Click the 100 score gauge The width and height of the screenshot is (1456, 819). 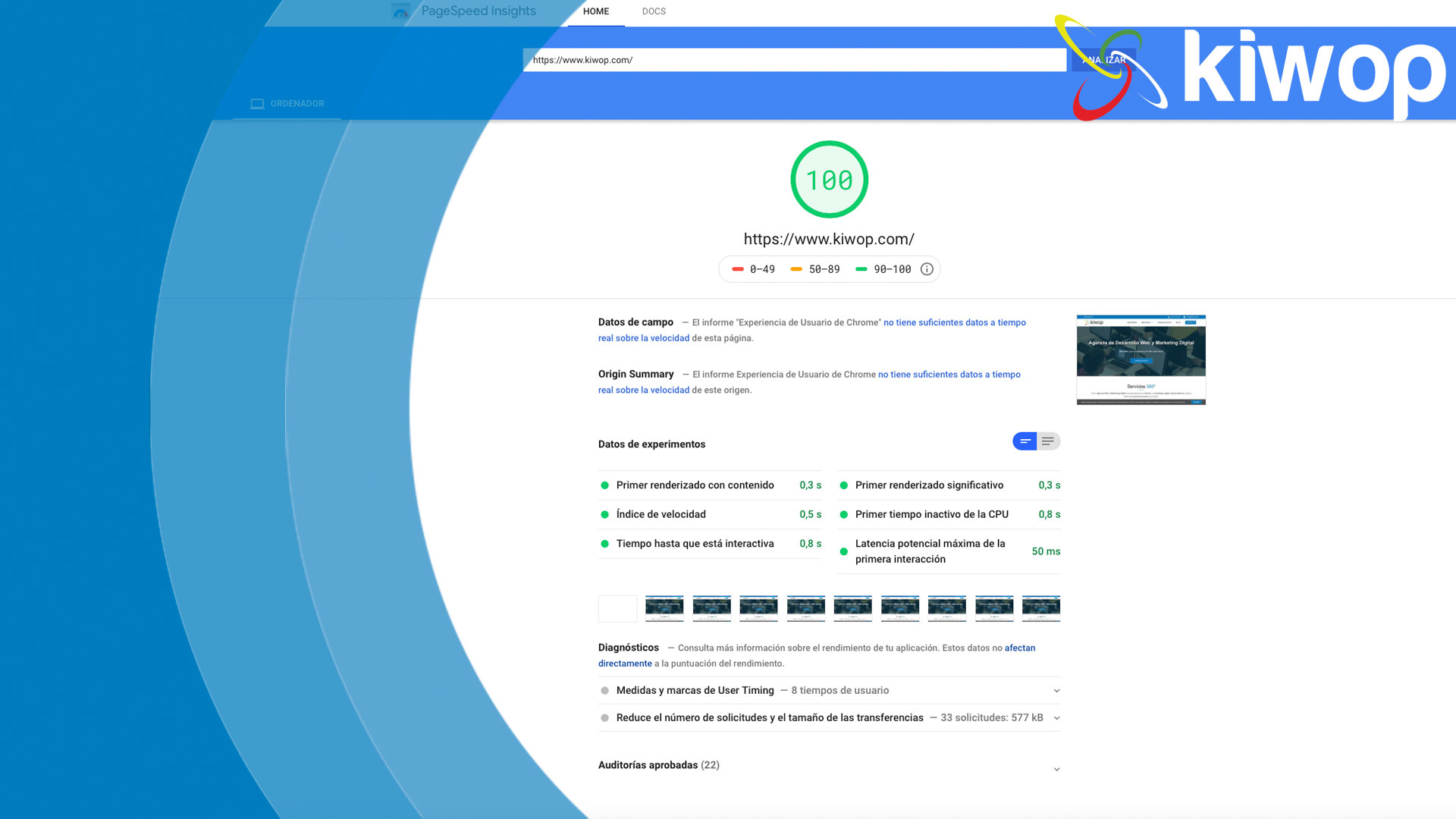(829, 180)
